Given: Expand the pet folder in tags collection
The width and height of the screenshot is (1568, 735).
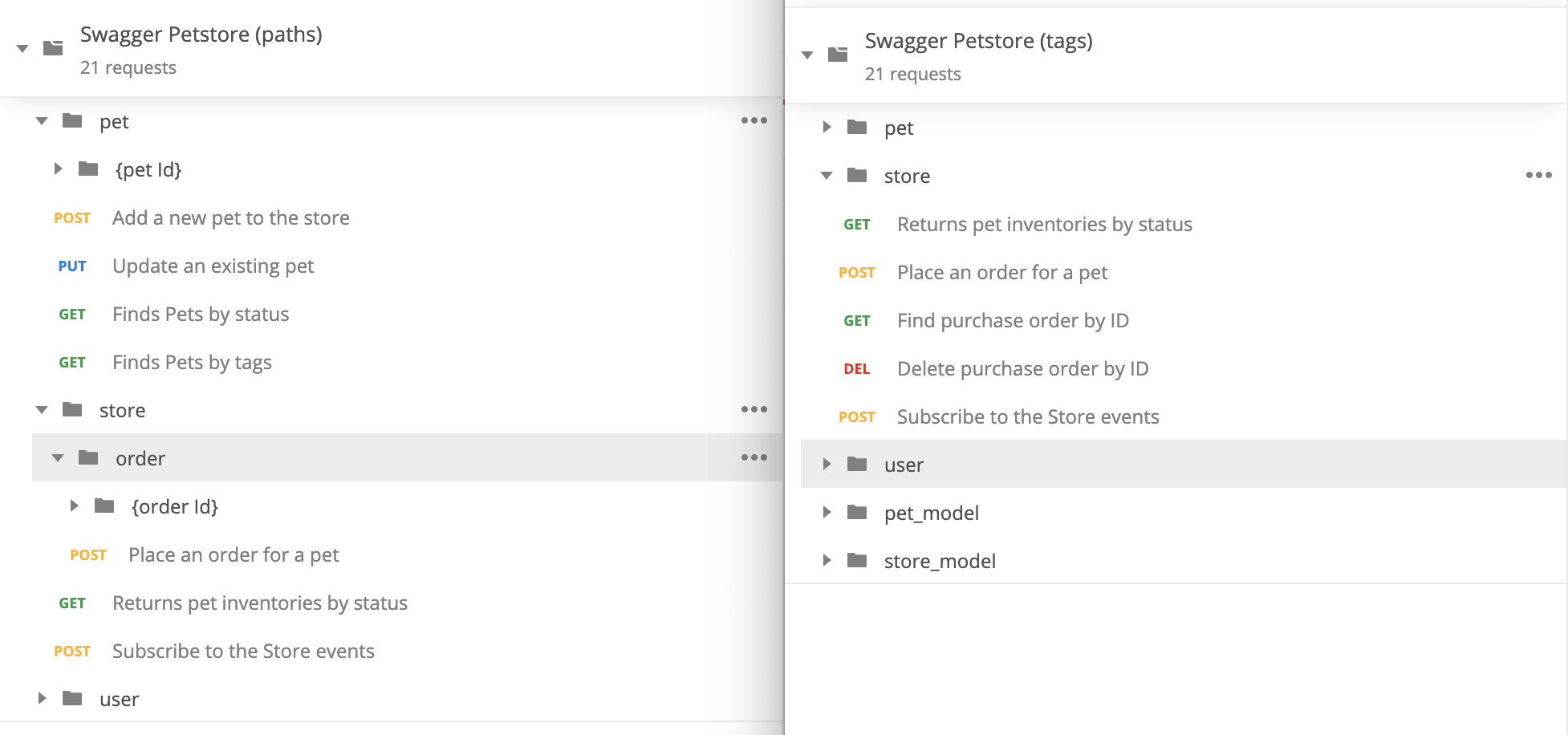Looking at the screenshot, I should coord(827,128).
